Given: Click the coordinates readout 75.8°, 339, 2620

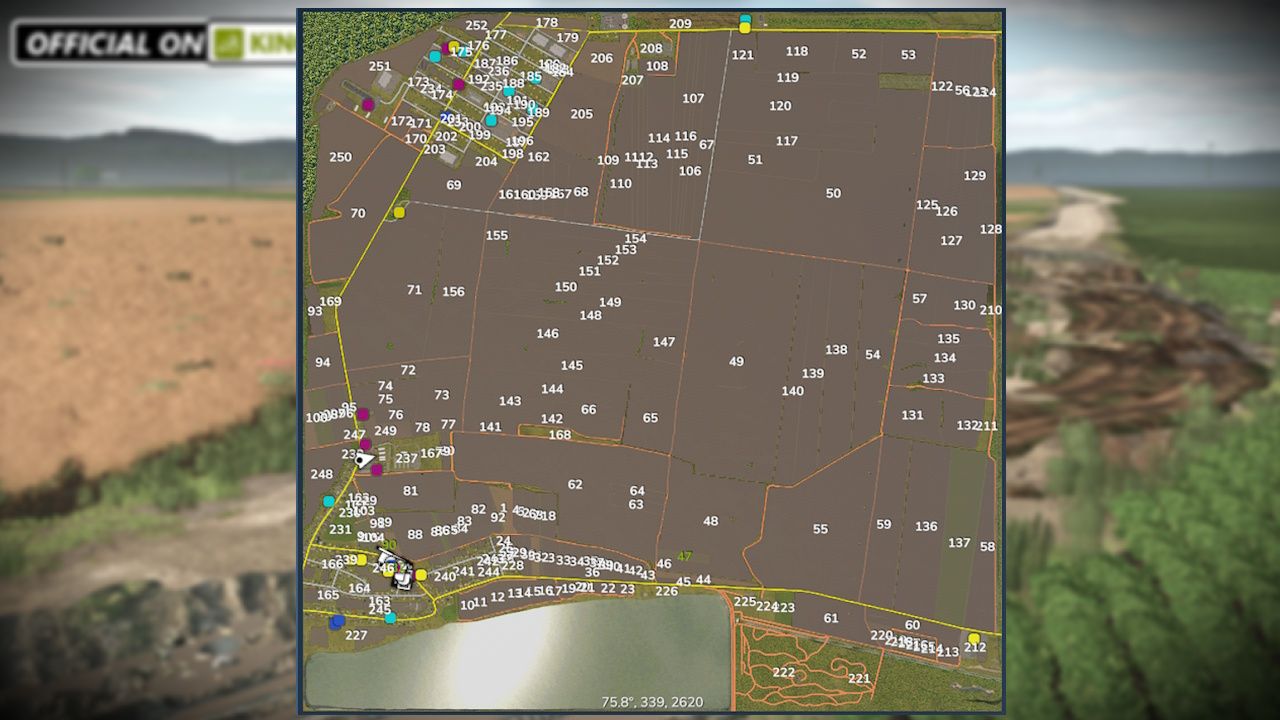Looking at the screenshot, I should [653, 702].
